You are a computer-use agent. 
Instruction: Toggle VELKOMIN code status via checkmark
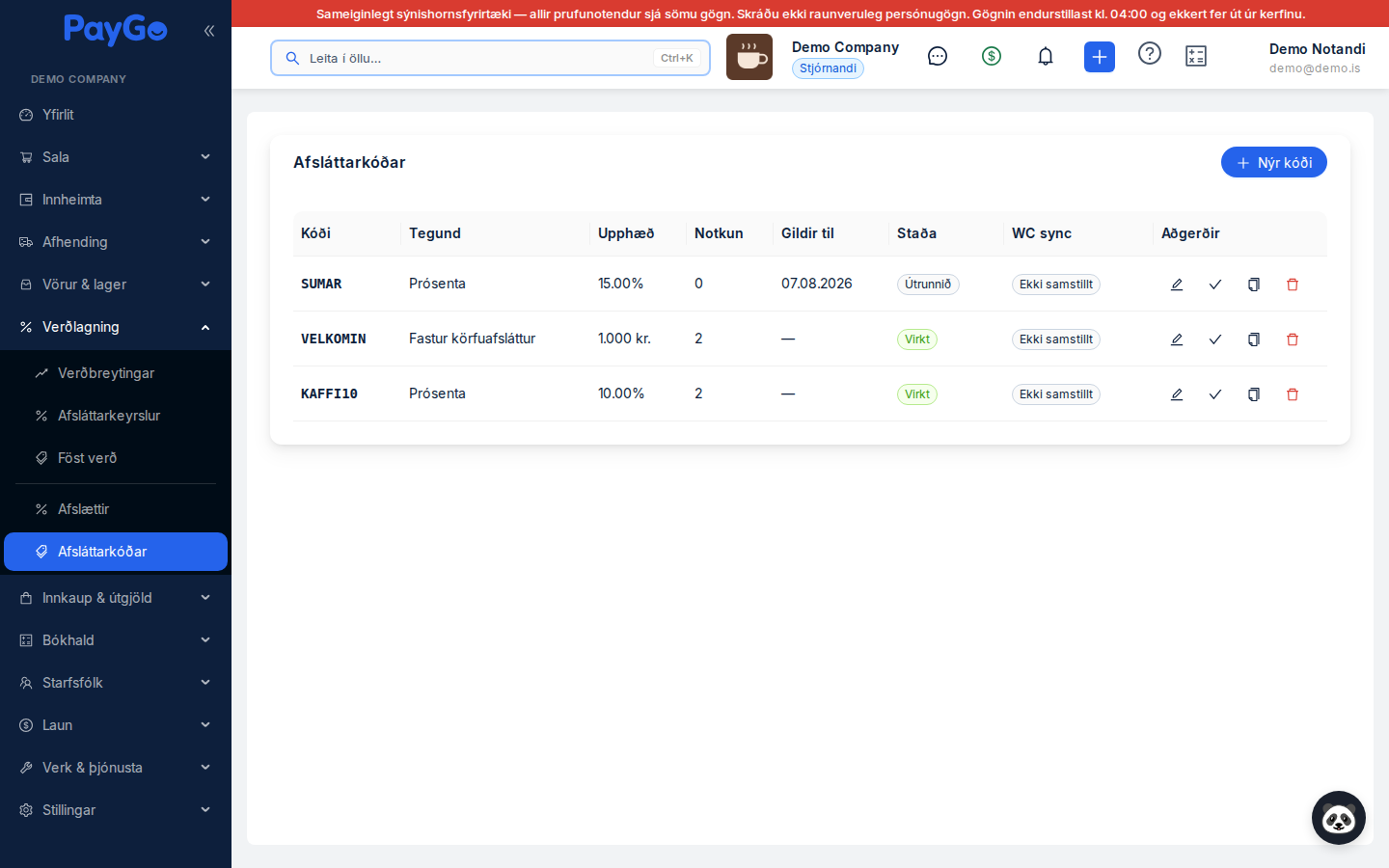click(1215, 339)
